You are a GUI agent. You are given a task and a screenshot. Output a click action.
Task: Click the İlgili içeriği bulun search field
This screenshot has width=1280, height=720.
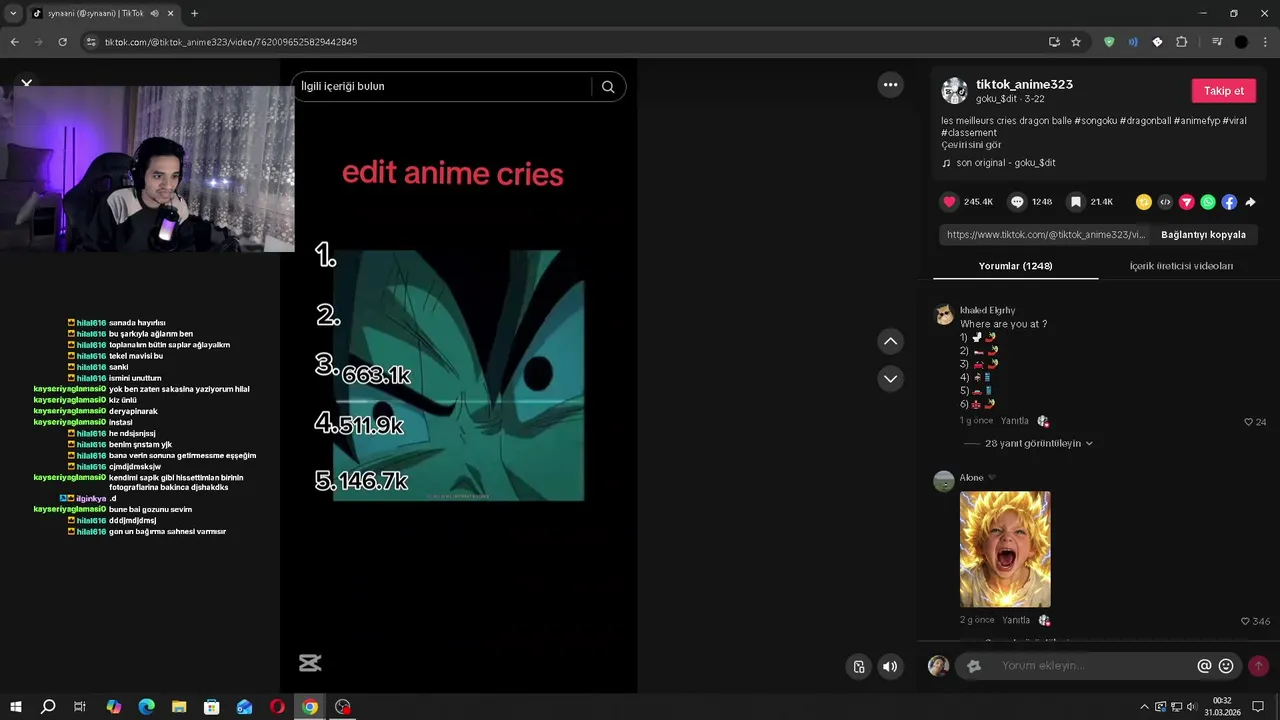point(442,87)
